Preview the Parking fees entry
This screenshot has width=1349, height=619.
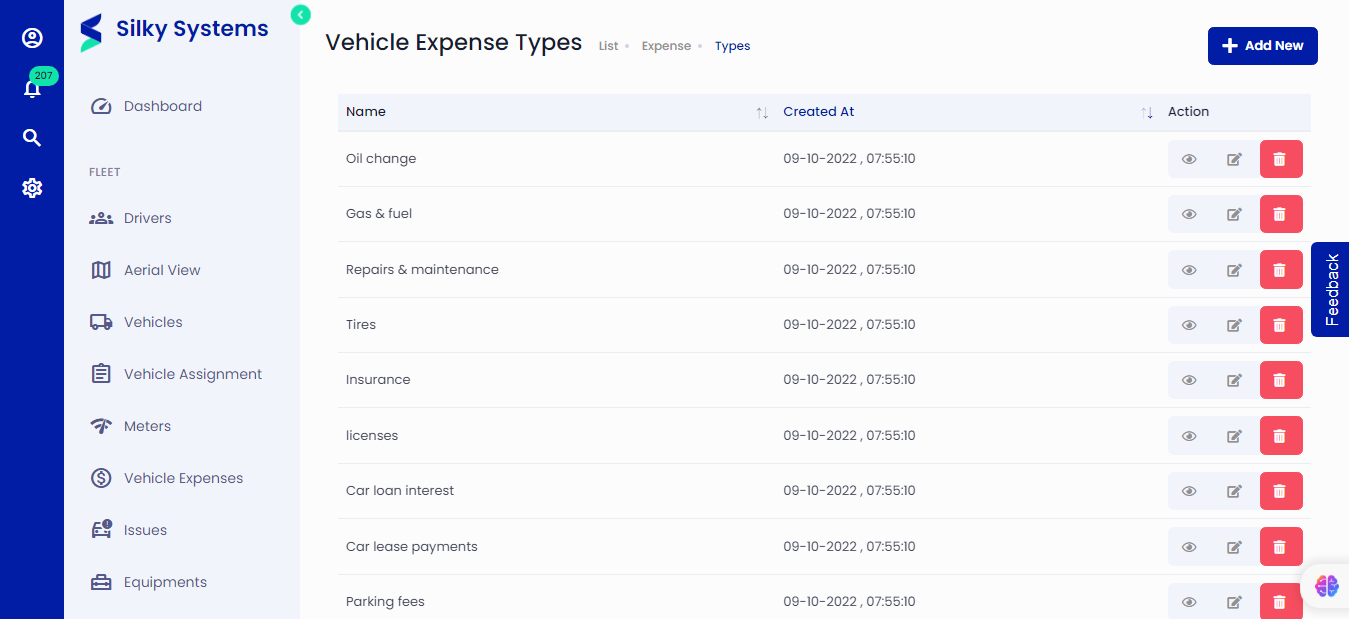pyautogui.click(x=1188, y=601)
